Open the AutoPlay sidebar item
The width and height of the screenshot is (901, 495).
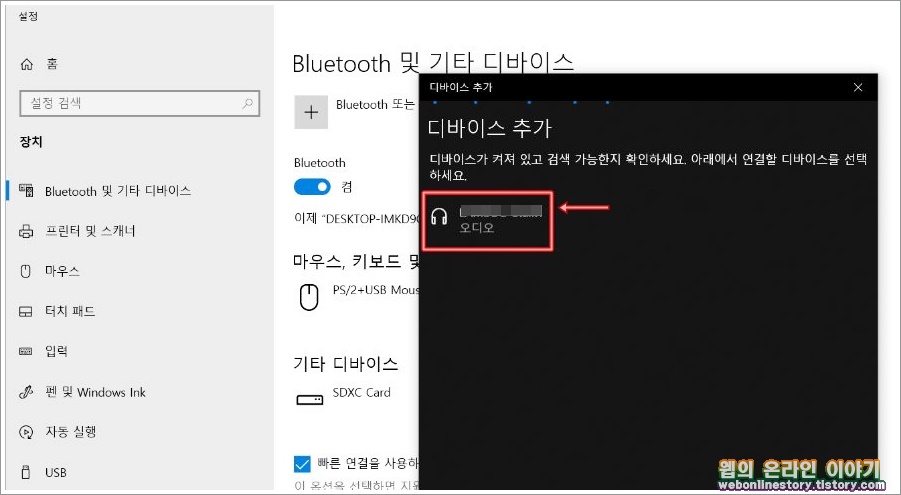(71, 432)
